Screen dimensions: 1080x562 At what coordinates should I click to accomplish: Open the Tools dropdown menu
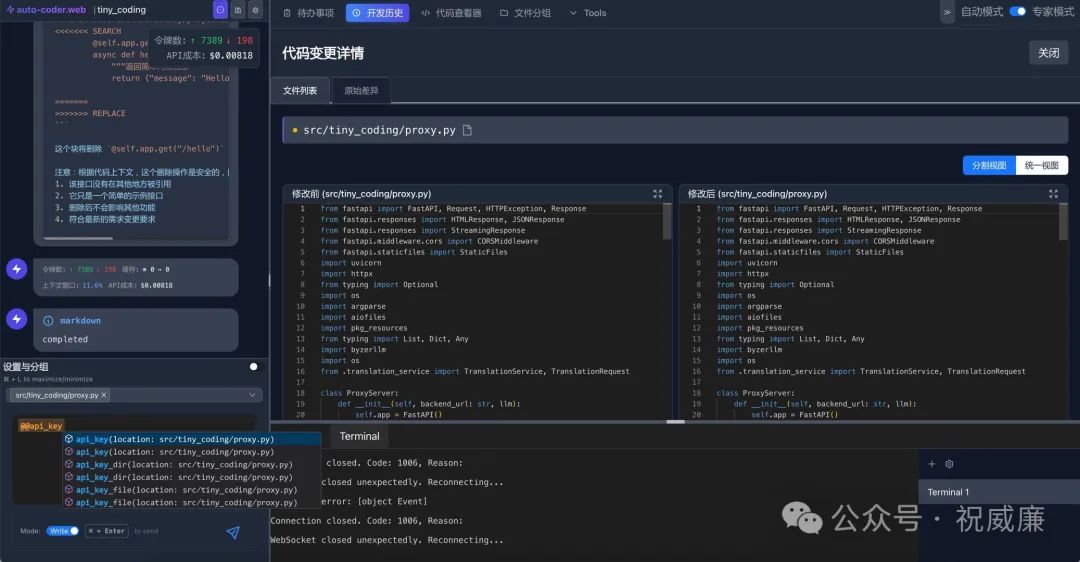(588, 12)
